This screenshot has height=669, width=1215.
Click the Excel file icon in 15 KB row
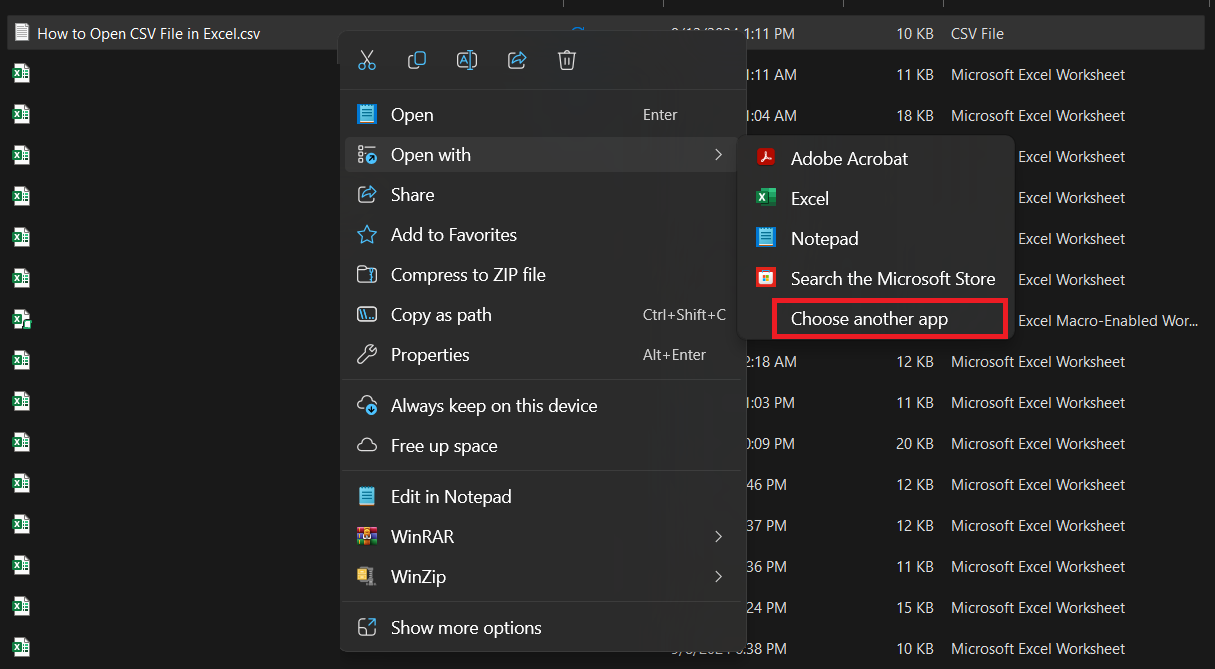(x=21, y=607)
